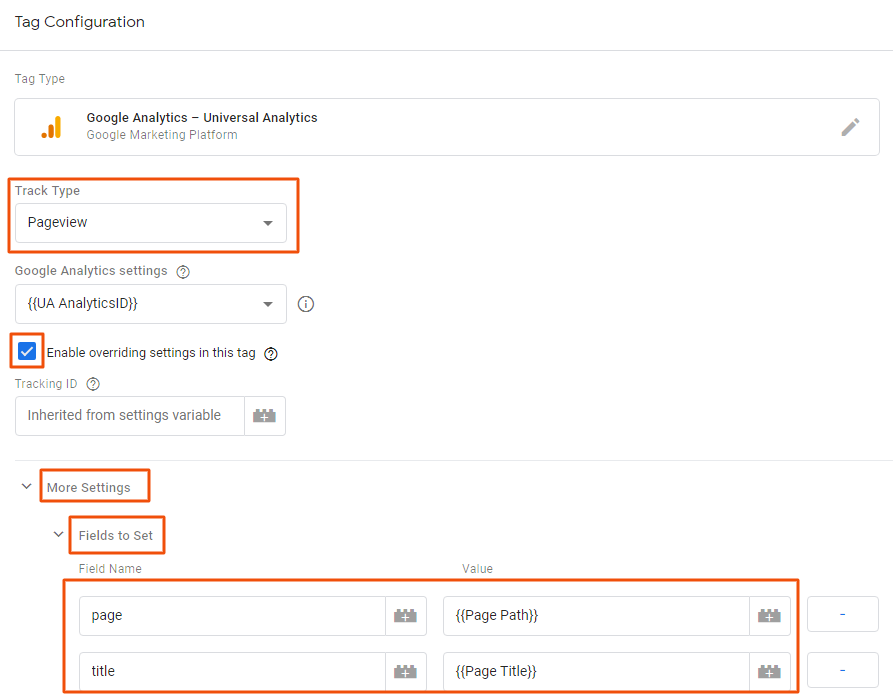This screenshot has width=893, height=696.
Task: Click the title field name input
Action: coord(232,672)
